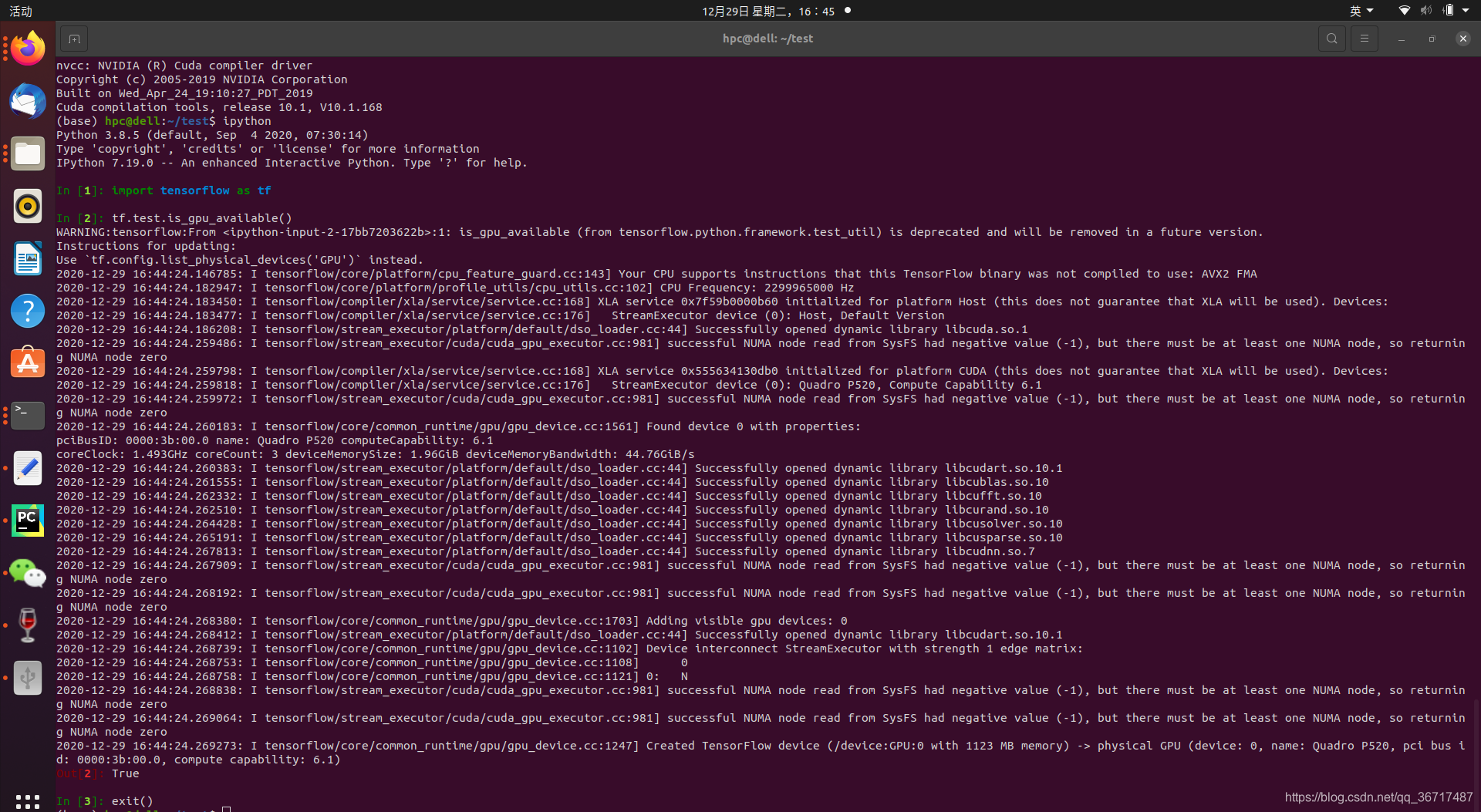Restore the terminal window size
Viewport: 1481px width, 812px height.
(1432, 39)
